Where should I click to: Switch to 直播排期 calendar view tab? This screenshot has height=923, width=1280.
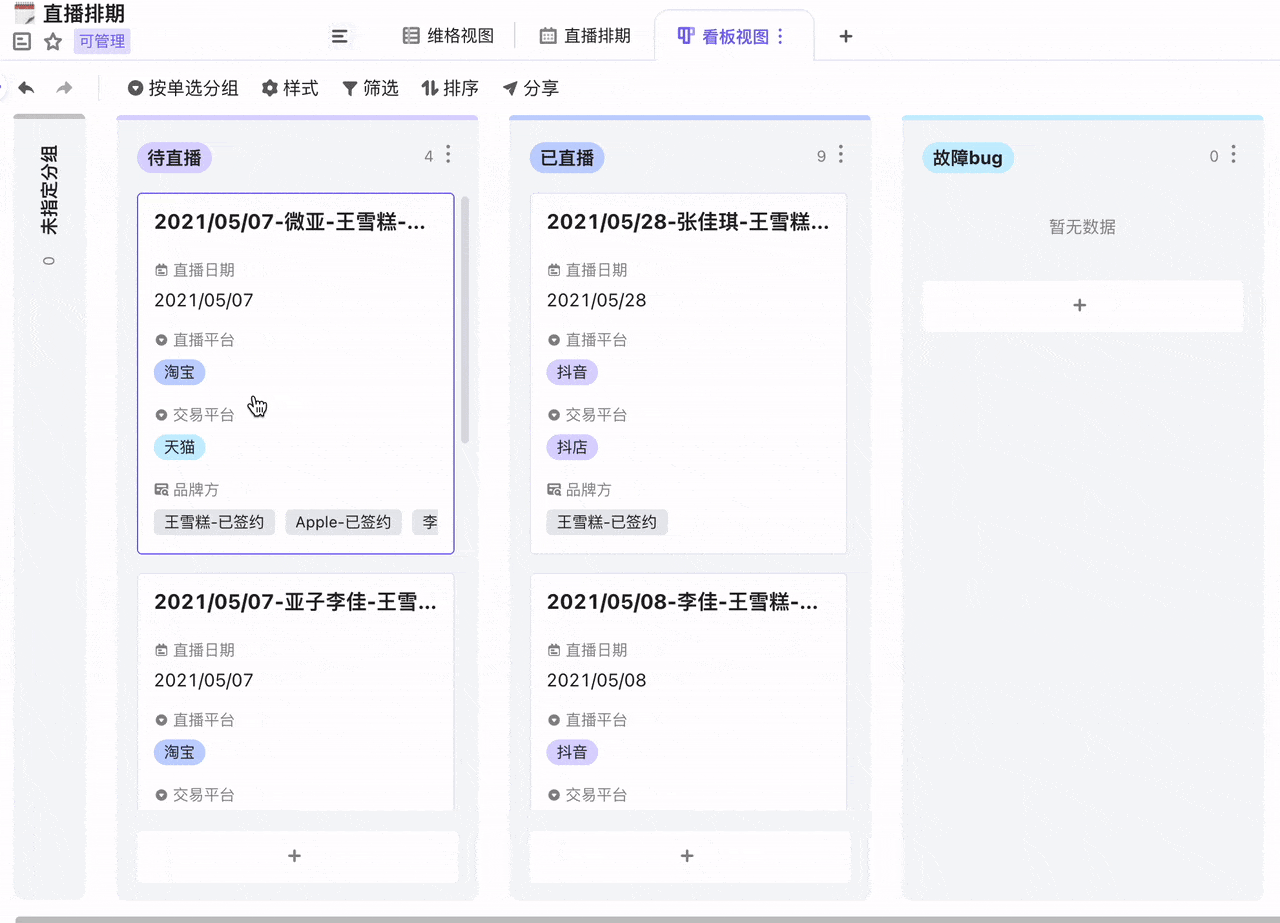[x=585, y=36]
